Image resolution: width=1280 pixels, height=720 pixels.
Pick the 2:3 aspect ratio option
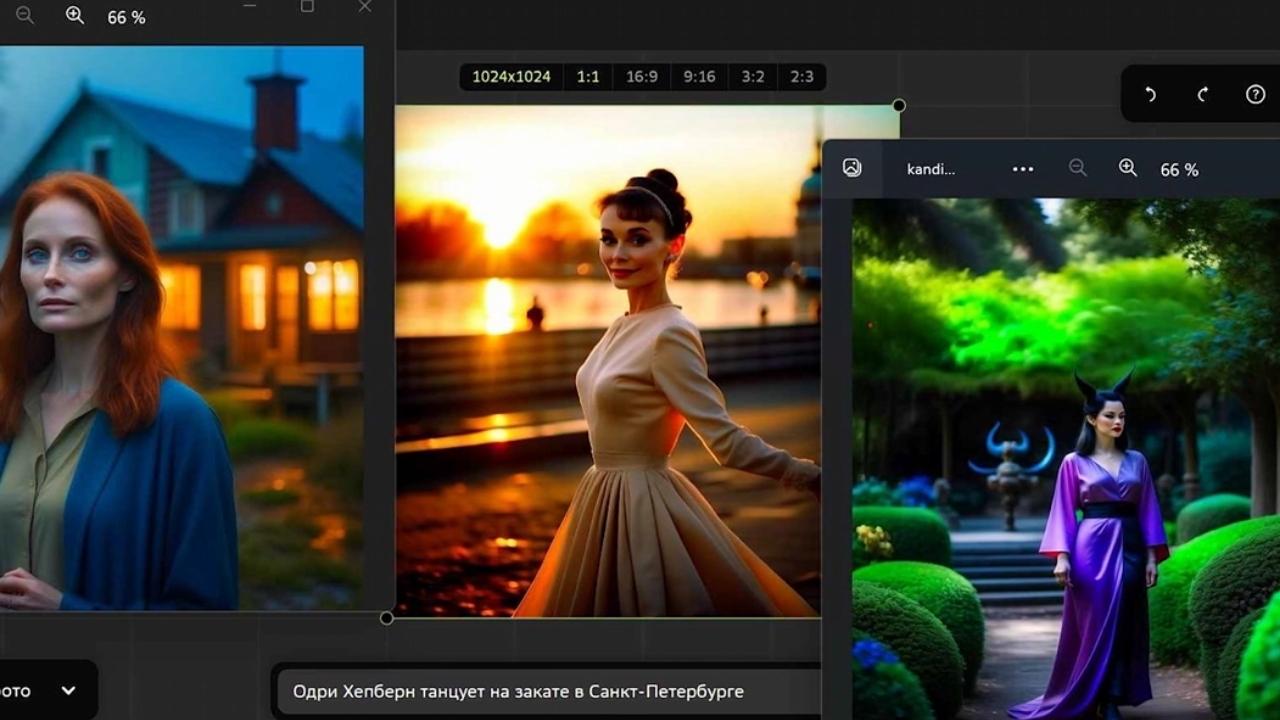[x=802, y=77]
